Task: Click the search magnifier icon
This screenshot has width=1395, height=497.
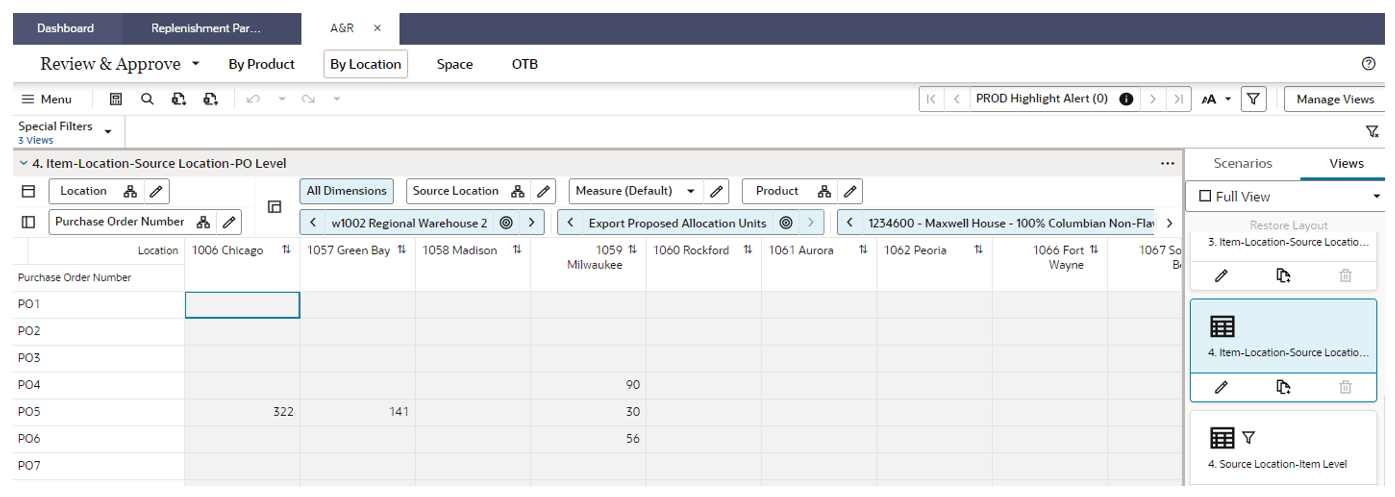Action: (x=147, y=99)
